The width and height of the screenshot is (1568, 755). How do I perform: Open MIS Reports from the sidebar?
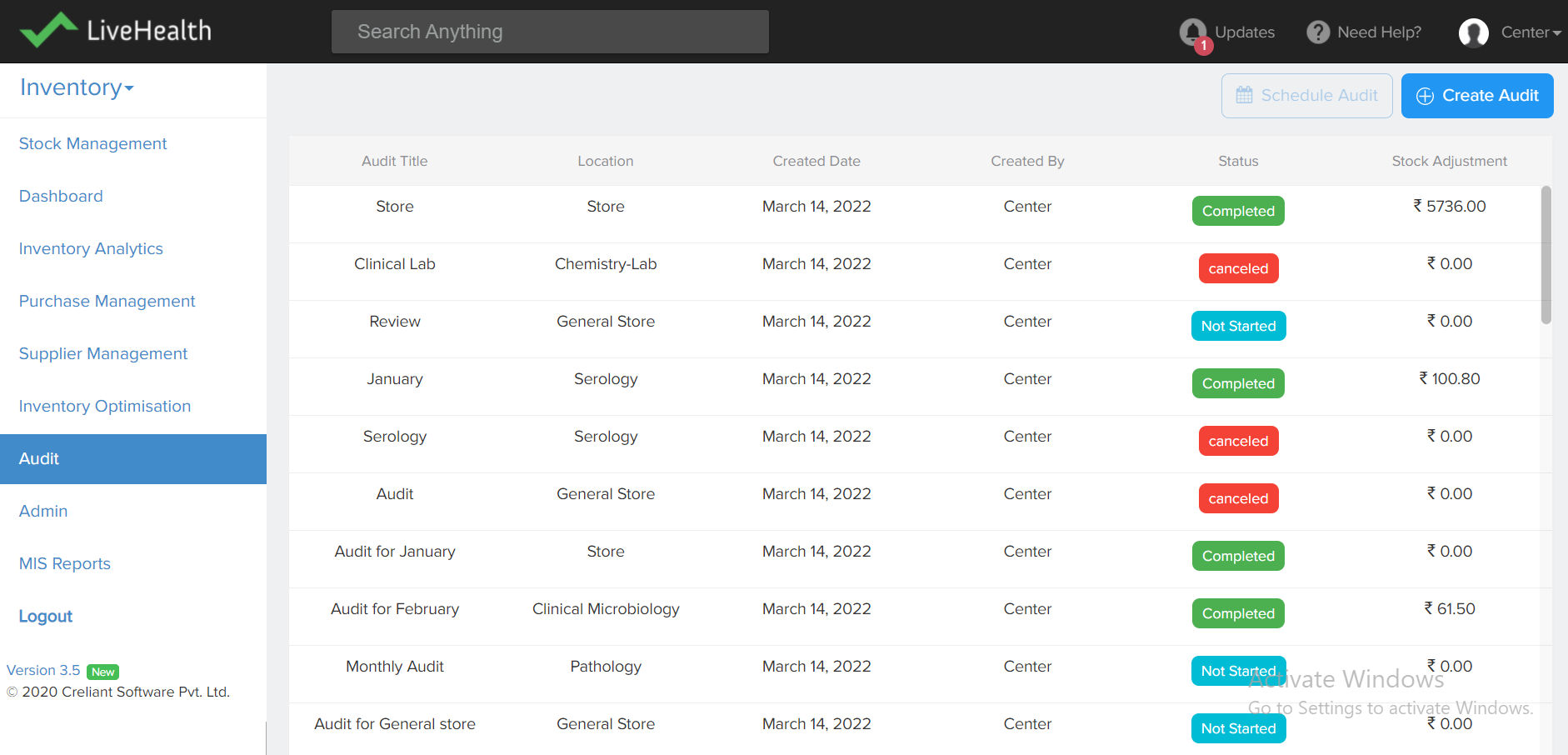click(64, 563)
